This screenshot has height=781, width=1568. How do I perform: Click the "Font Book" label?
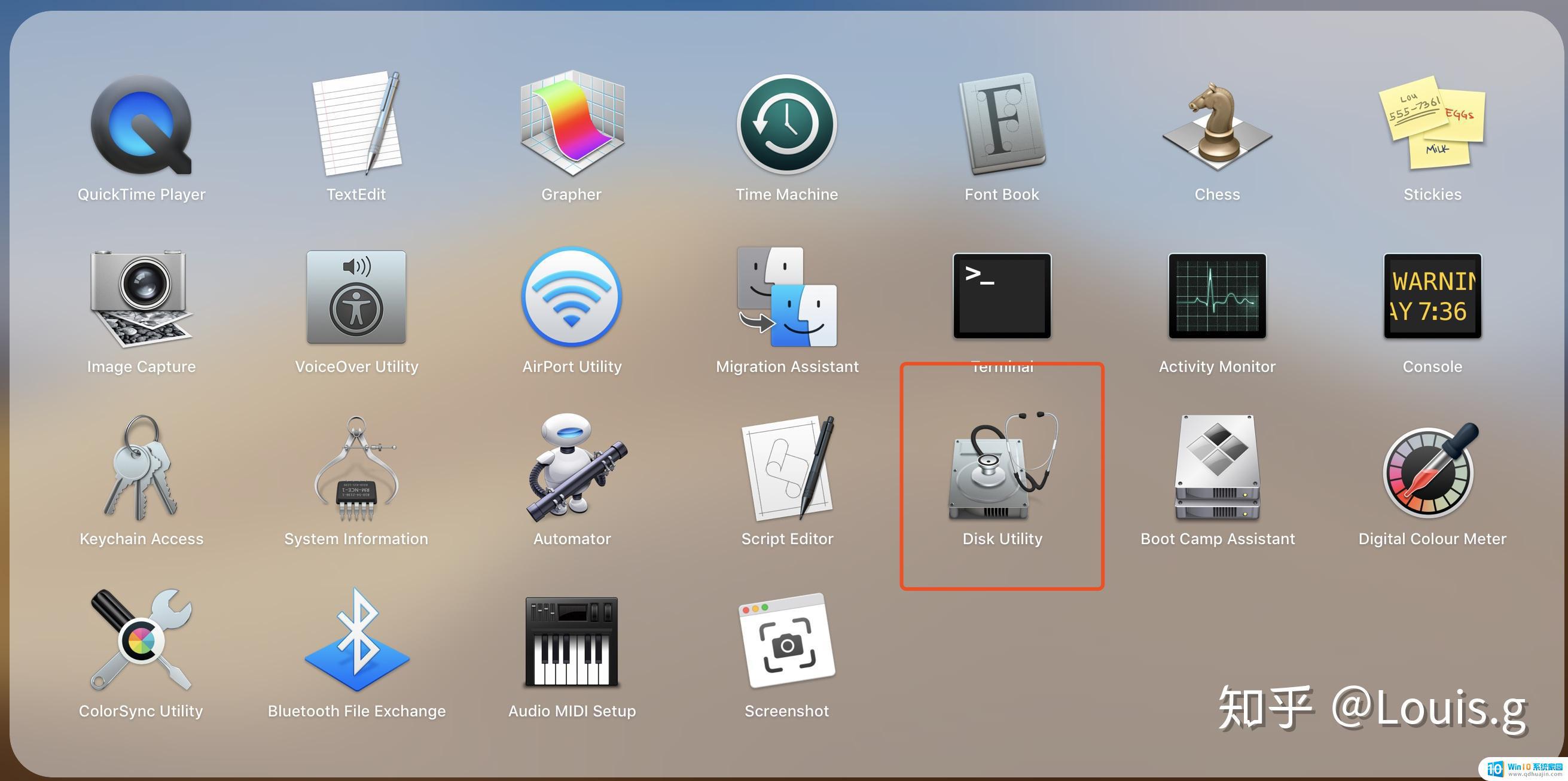pyautogui.click(x=1002, y=194)
